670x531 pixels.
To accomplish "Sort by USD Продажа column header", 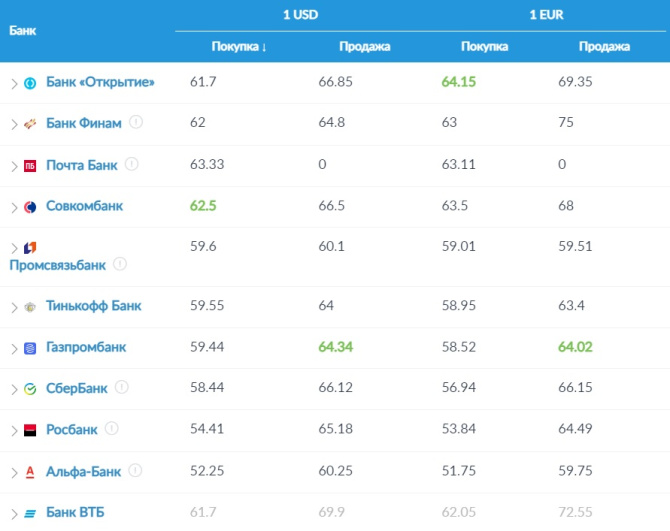I will tap(364, 47).
